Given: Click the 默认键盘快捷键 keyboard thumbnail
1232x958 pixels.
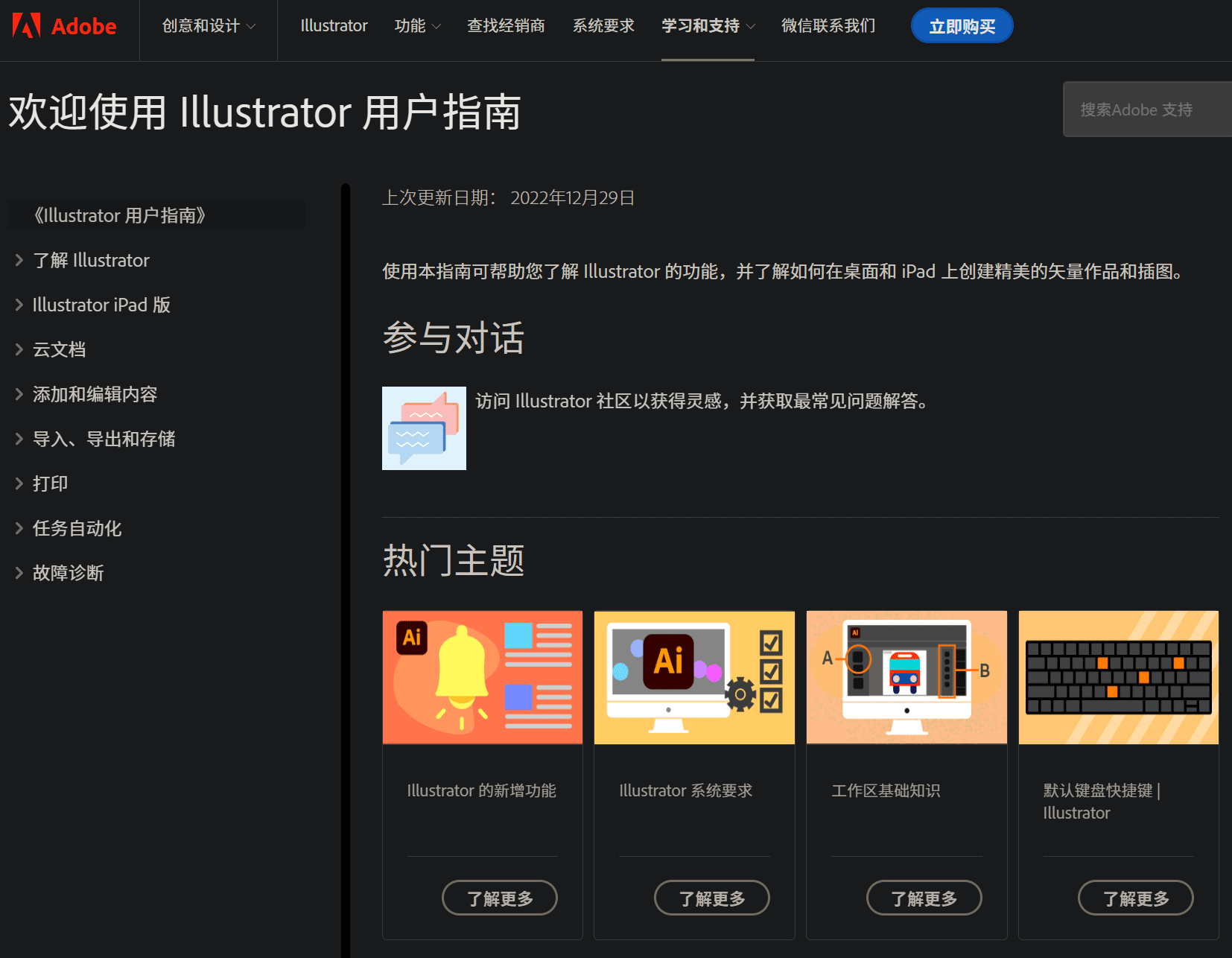Looking at the screenshot, I should pyautogui.click(x=1117, y=677).
